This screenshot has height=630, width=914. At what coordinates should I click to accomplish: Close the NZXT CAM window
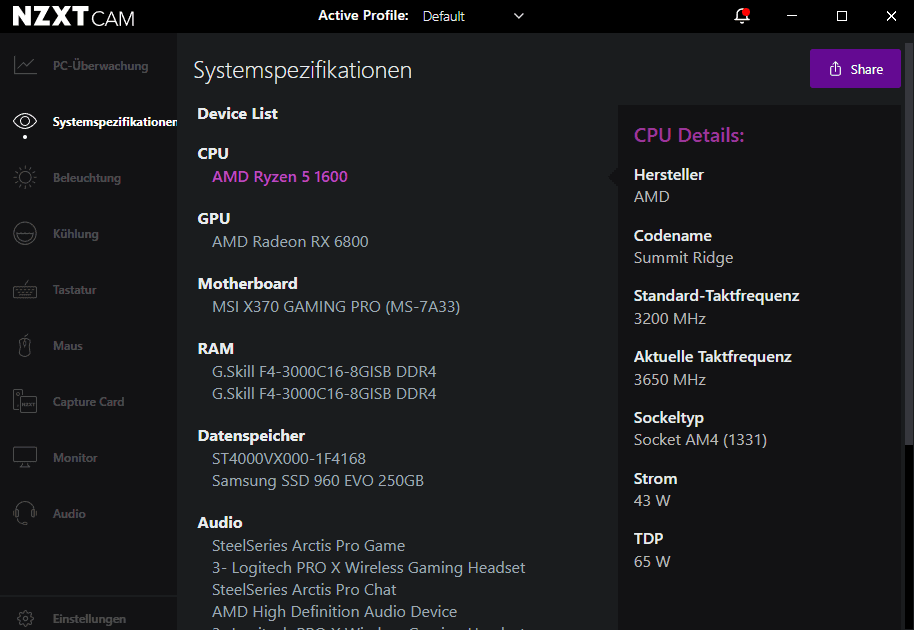pyautogui.click(x=891, y=16)
